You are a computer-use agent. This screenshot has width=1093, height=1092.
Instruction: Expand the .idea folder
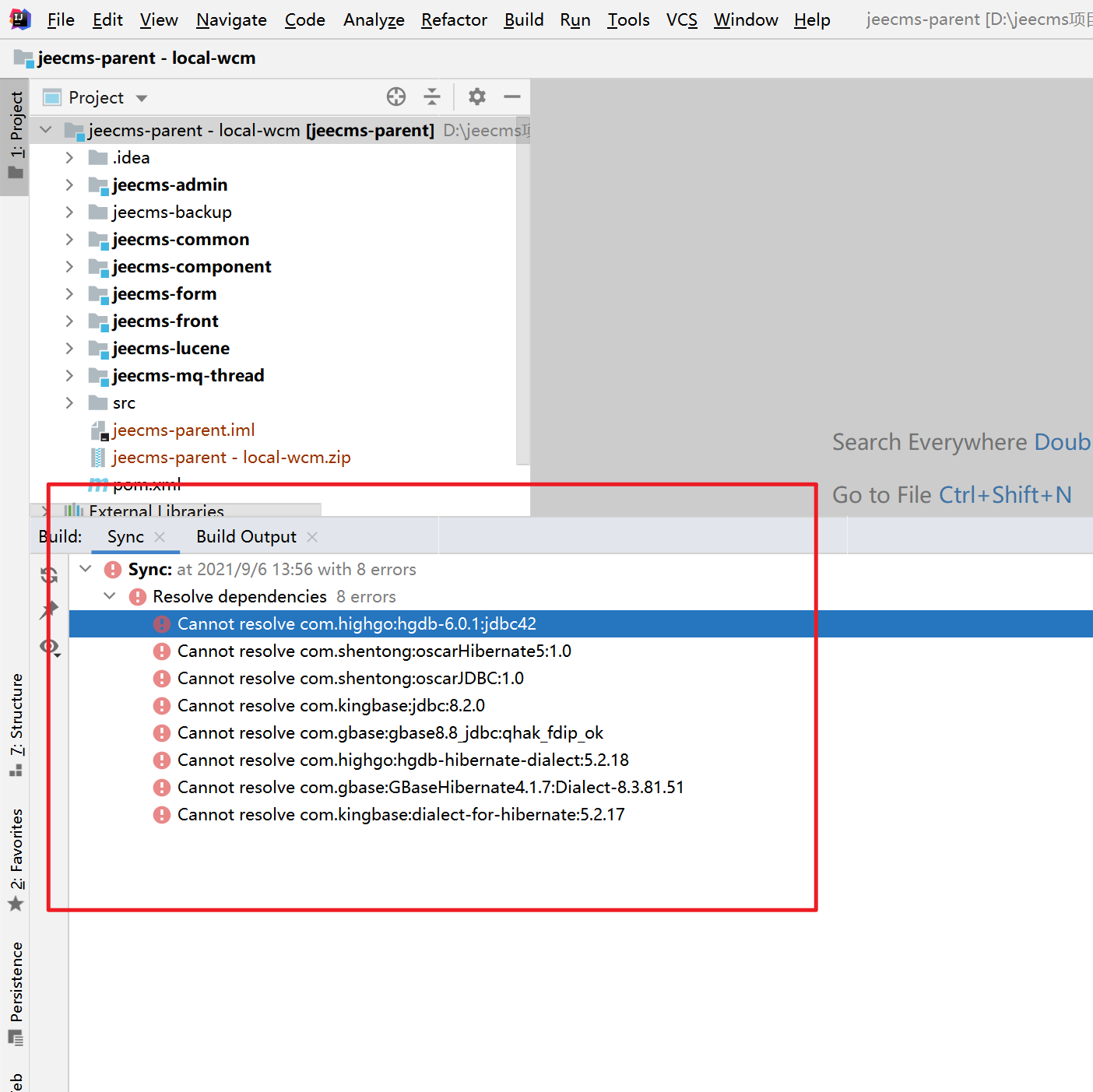pyautogui.click(x=69, y=158)
